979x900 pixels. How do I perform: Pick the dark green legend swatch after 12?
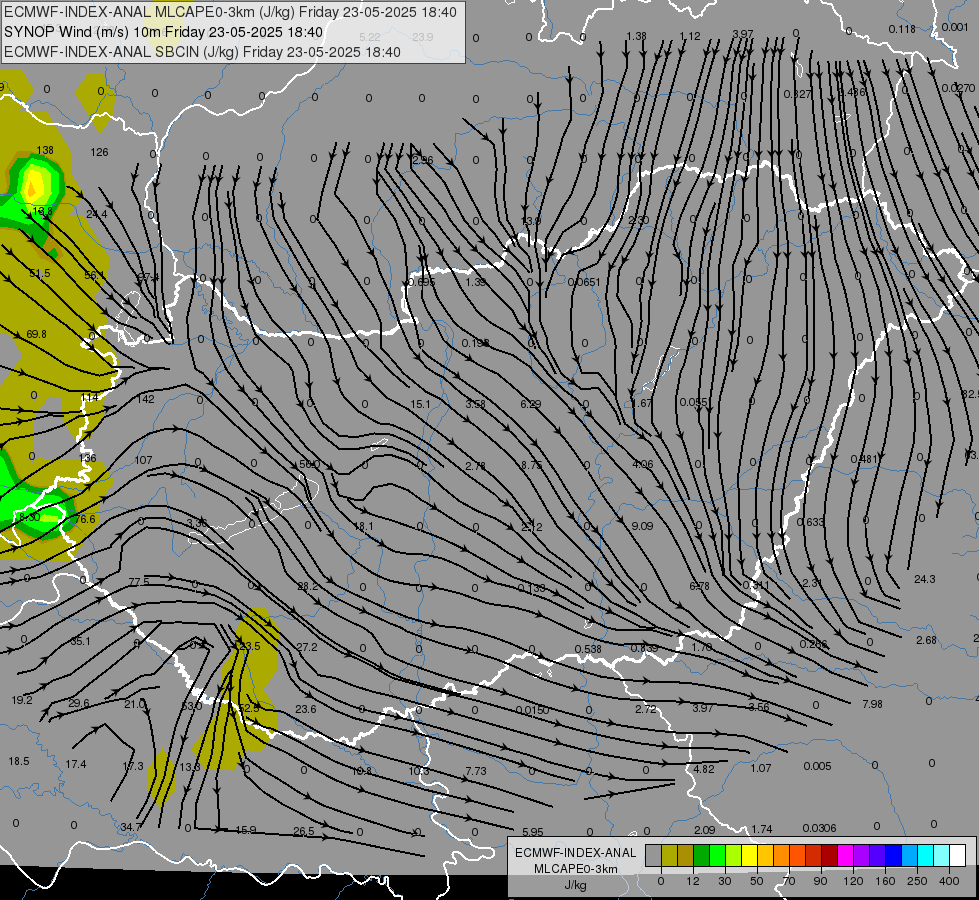click(701, 856)
